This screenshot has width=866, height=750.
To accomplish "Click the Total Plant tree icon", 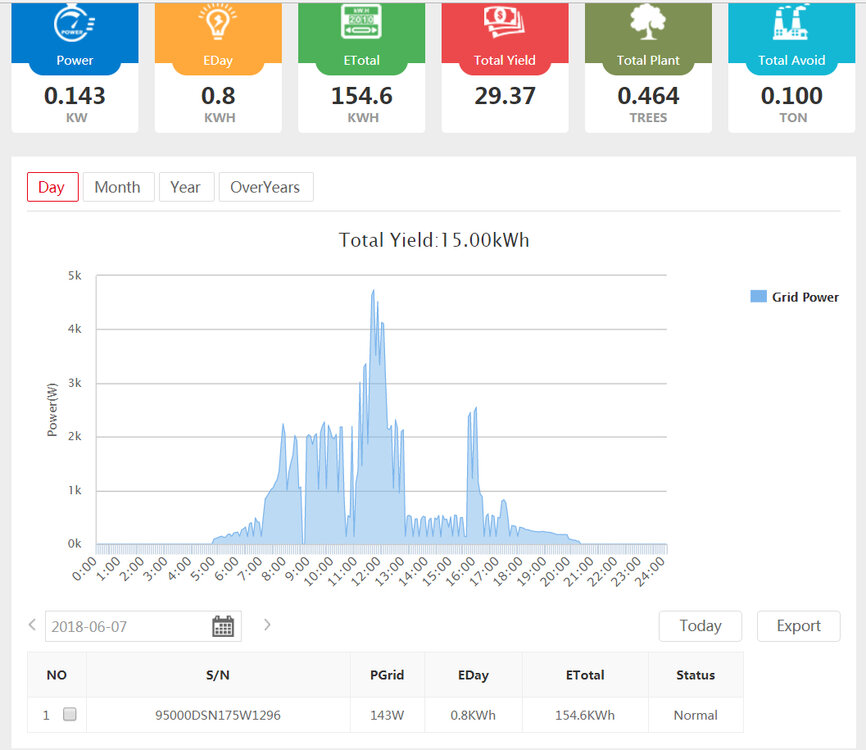I will [x=648, y=24].
